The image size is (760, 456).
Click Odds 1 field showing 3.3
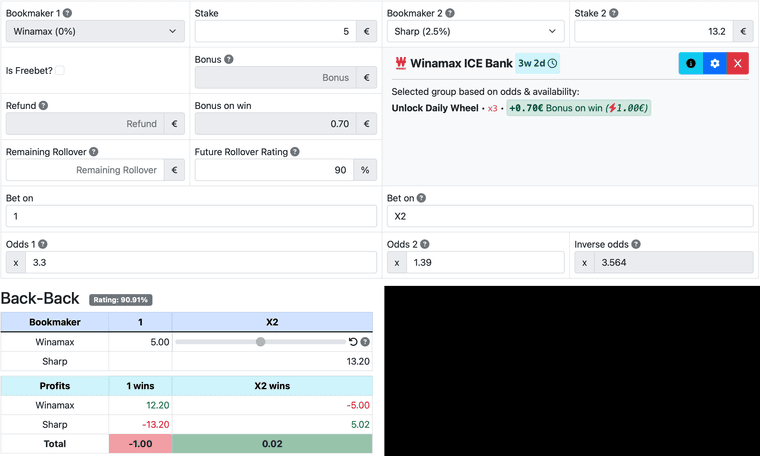pyautogui.click(x=201, y=263)
